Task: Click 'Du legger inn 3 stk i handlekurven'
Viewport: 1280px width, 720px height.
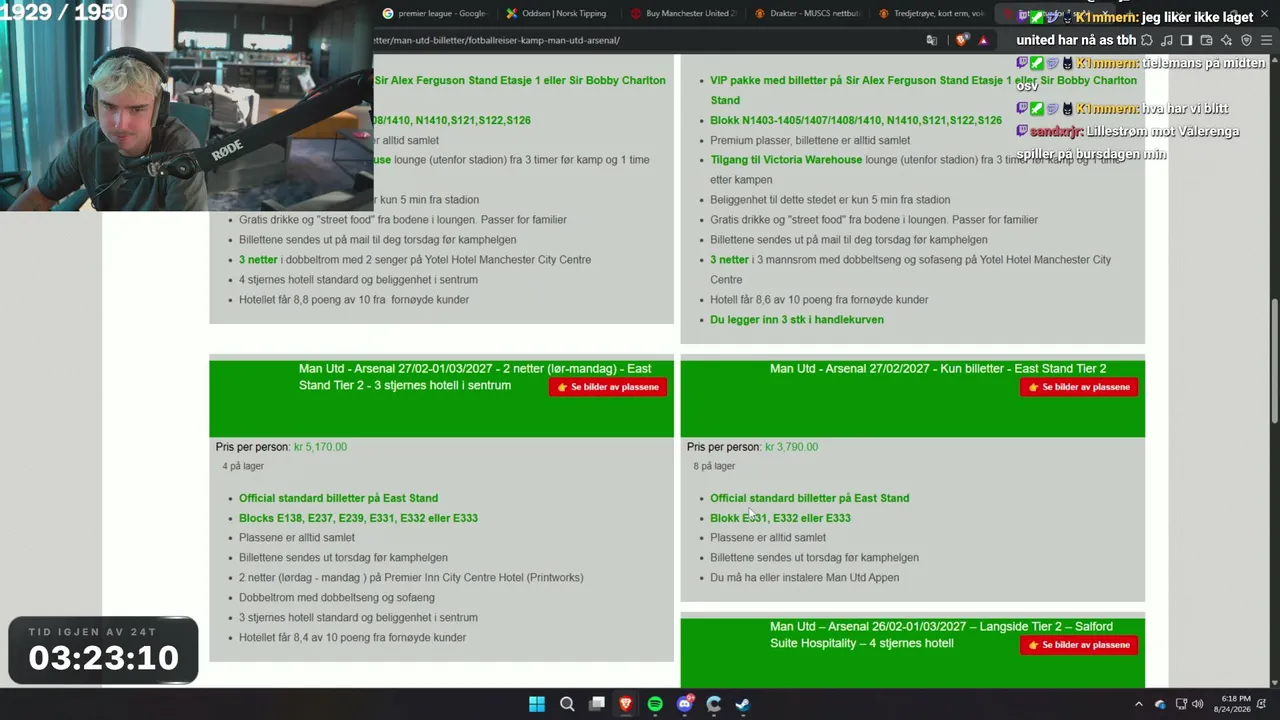Action: tap(797, 320)
